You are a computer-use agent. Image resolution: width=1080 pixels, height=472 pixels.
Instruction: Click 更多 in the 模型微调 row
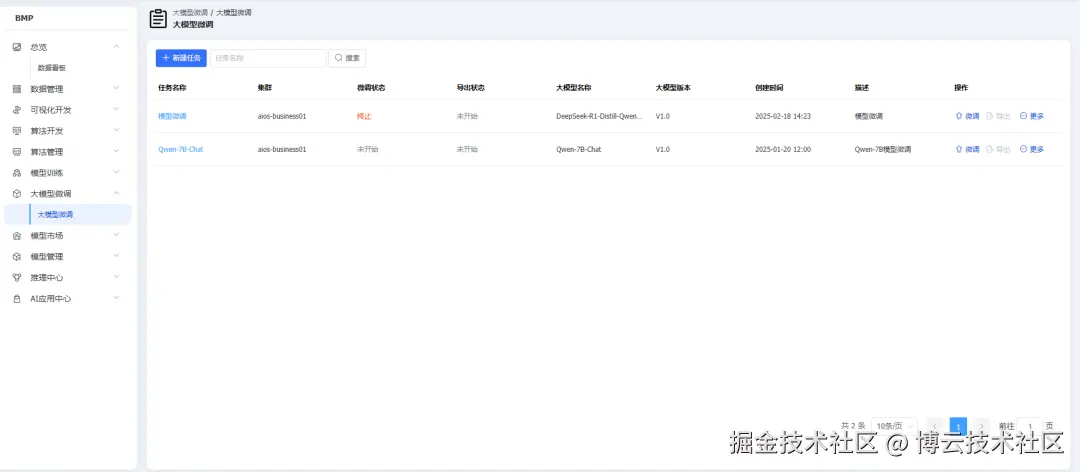tap(1032, 116)
